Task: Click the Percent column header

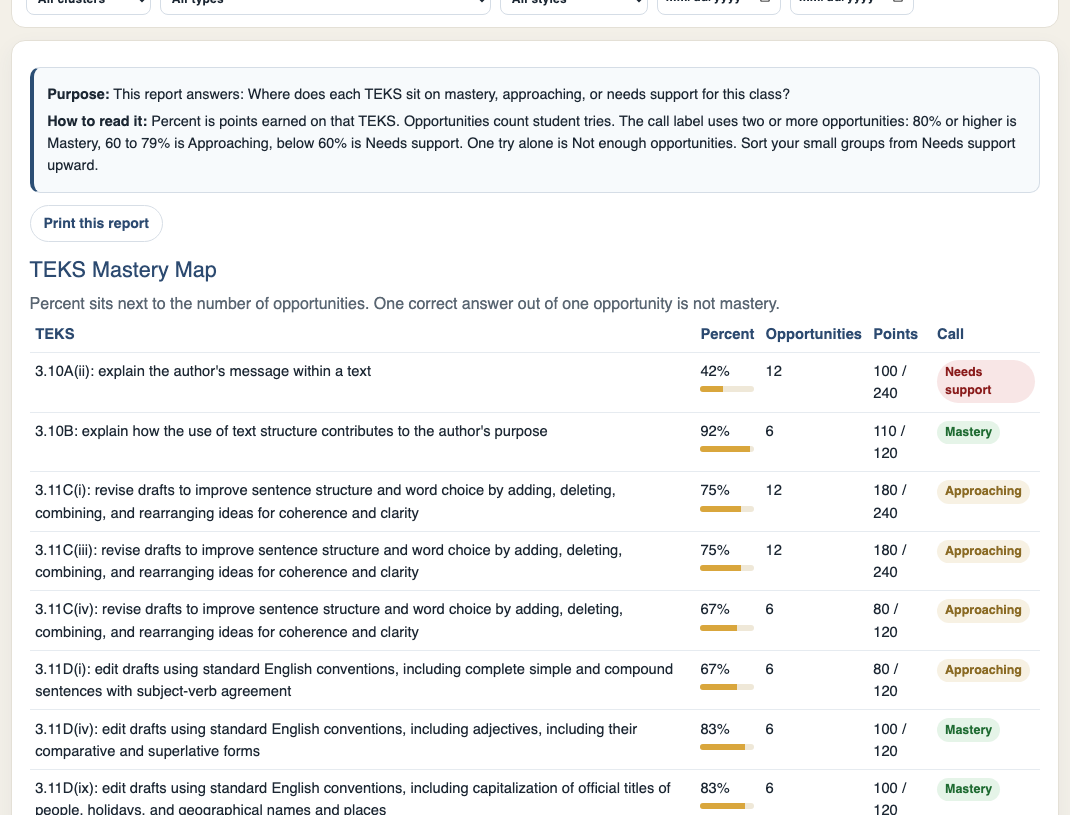Action: [727, 334]
